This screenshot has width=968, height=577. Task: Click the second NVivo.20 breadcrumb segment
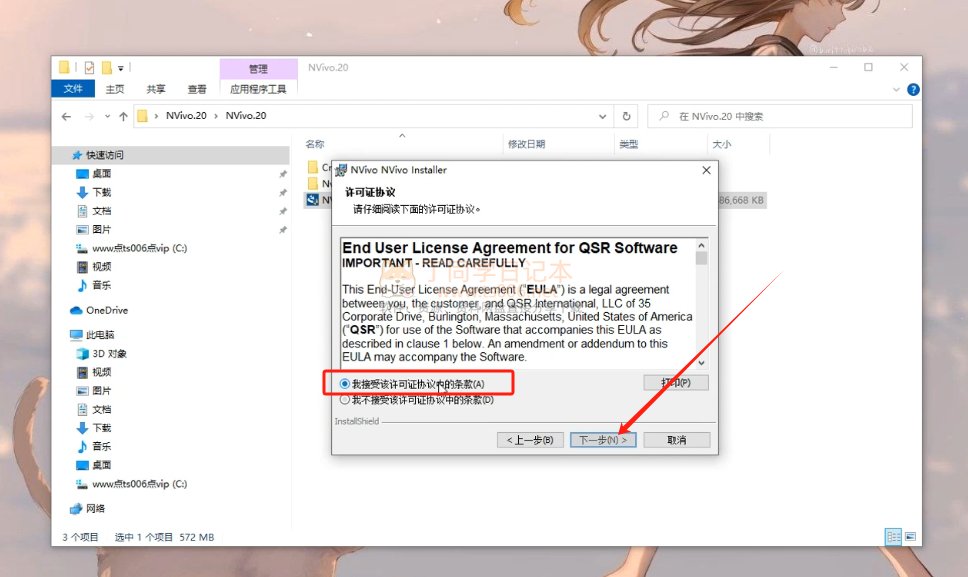(x=246, y=115)
